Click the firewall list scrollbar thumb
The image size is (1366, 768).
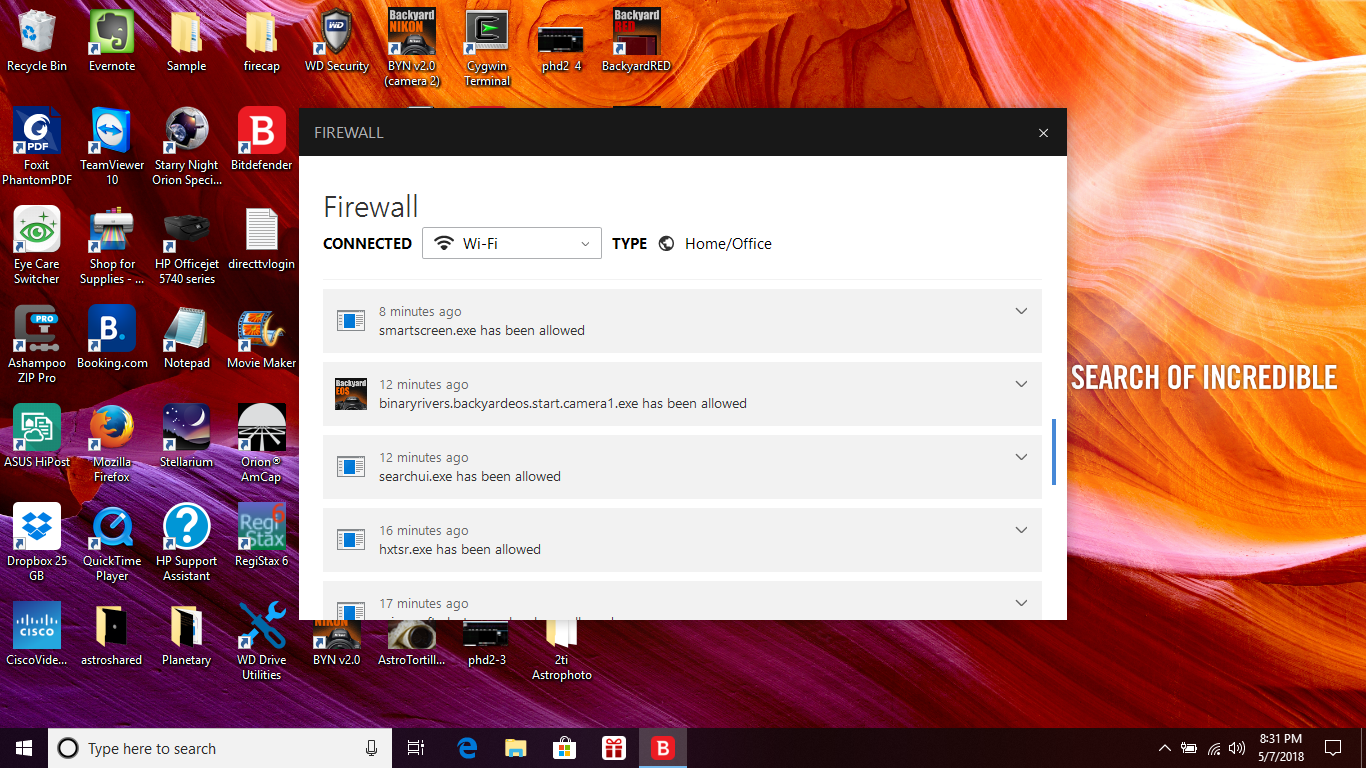1053,452
